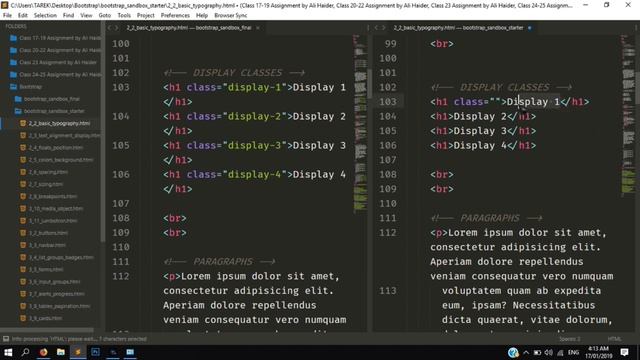This screenshot has width=640, height=360.
Task: Go to previous tab in left pane
Action: coord(109,28)
